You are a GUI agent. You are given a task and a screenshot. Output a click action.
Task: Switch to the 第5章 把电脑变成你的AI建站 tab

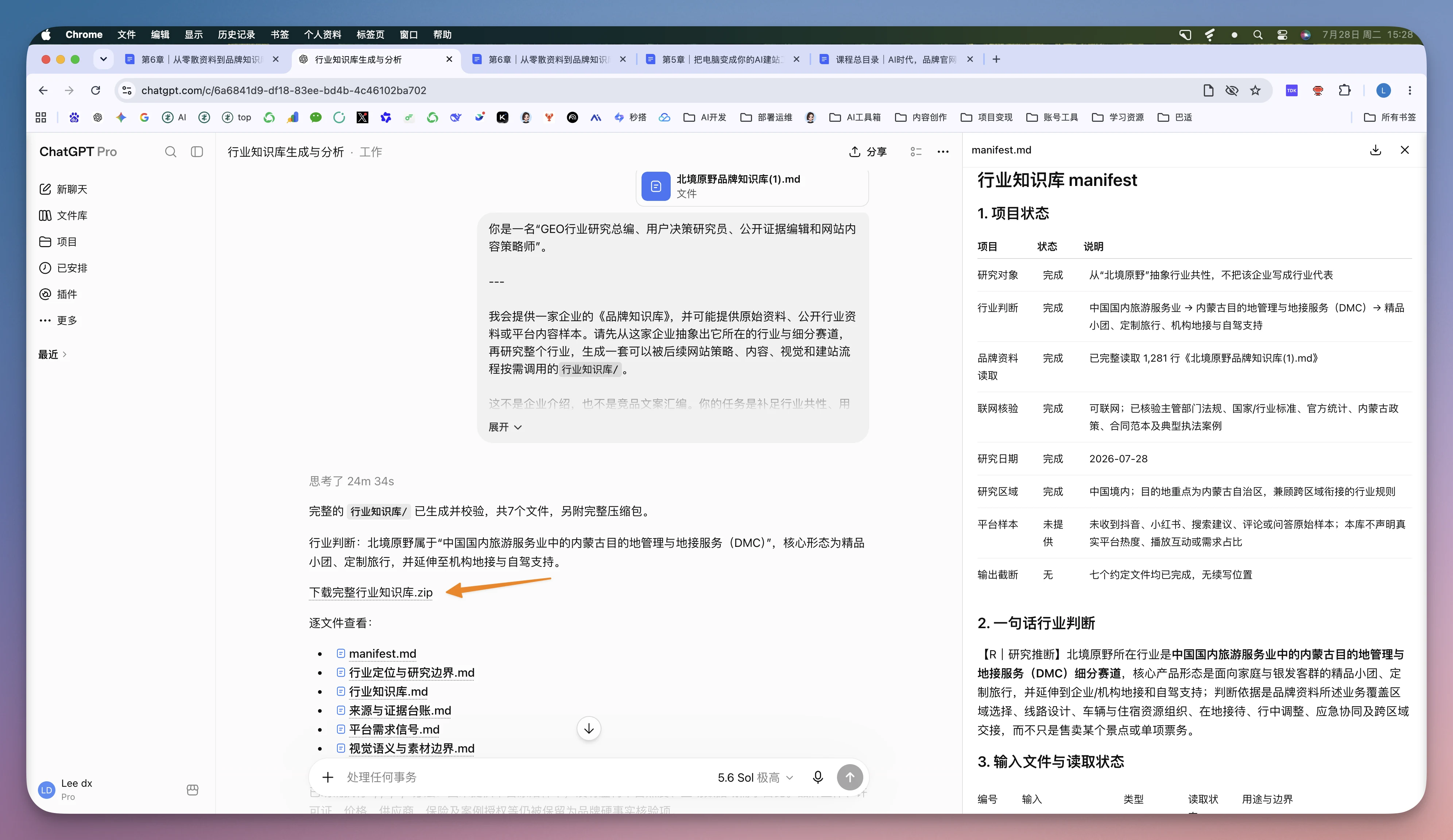coord(722,59)
